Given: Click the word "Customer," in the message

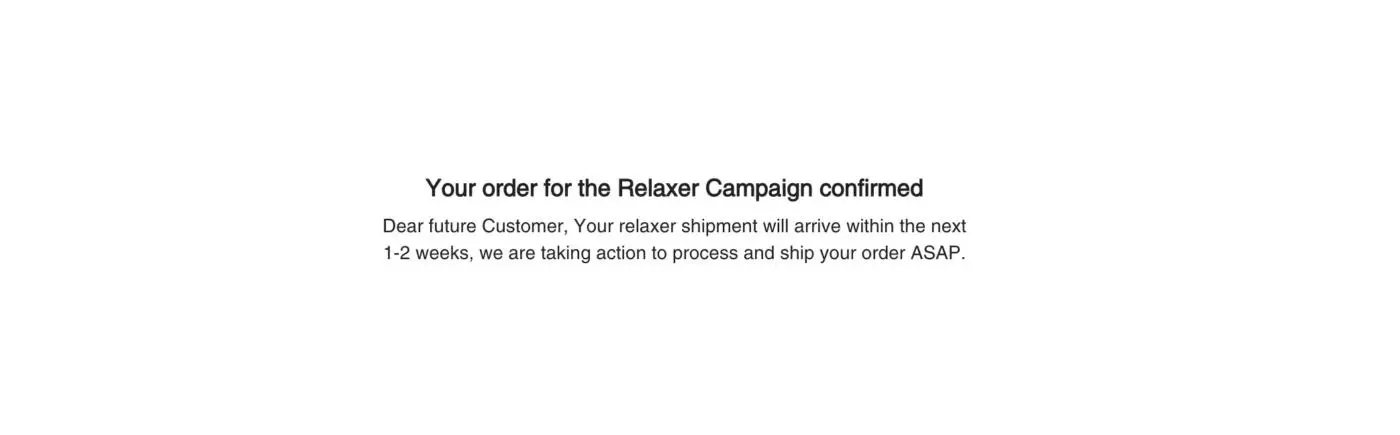Looking at the screenshot, I should [x=524, y=226].
